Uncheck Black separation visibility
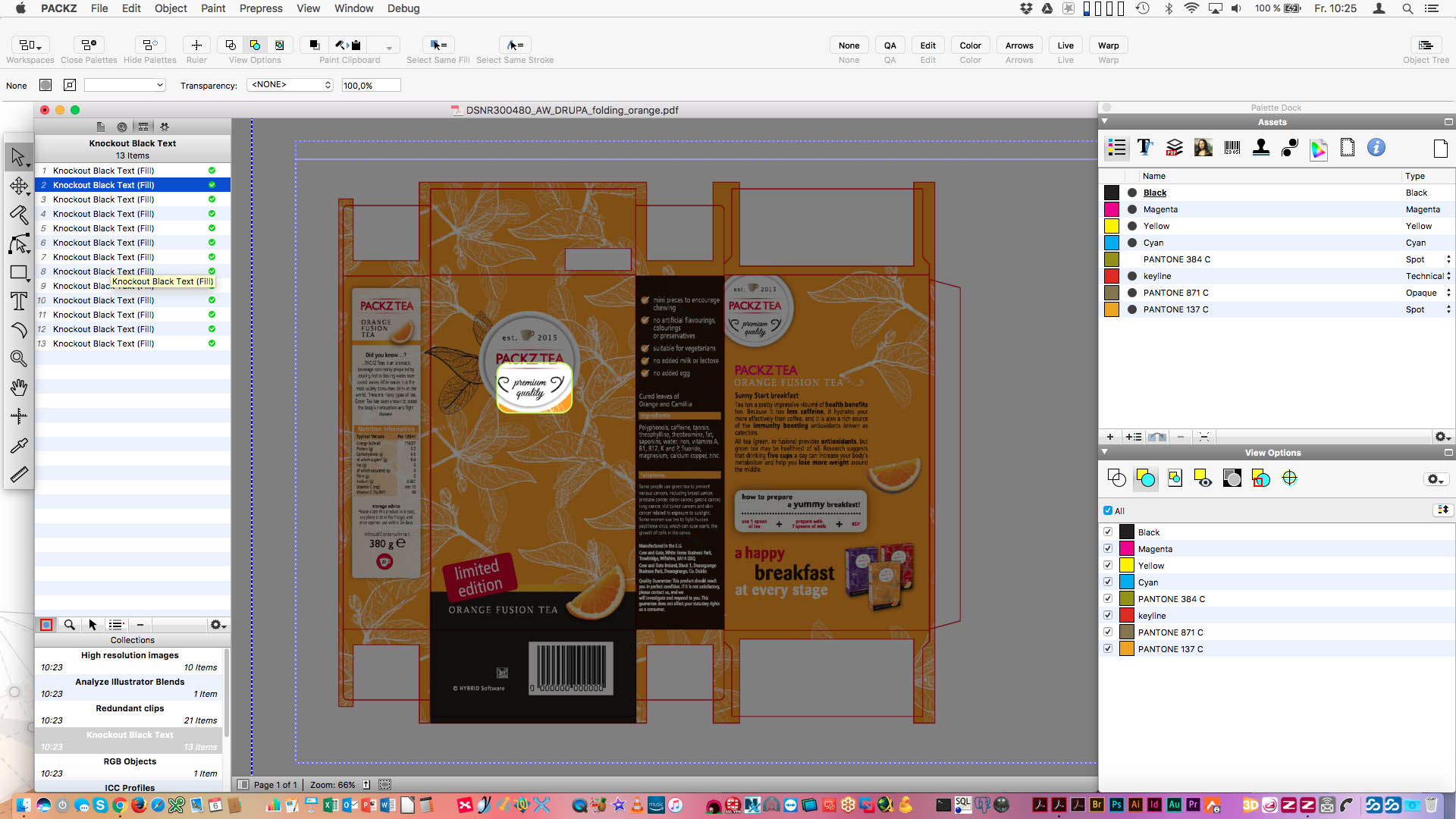This screenshot has width=1456, height=819. [x=1108, y=532]
